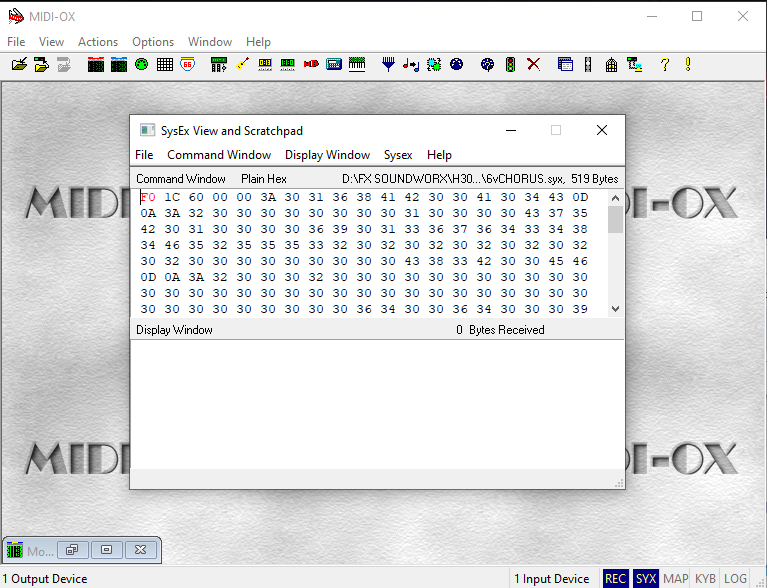Click the open-folder icon in the toolbar

point(19,64)
